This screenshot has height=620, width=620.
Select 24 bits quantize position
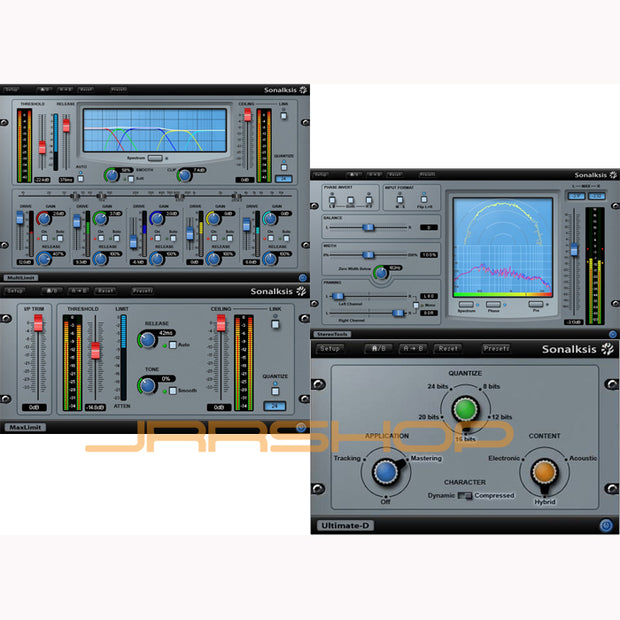tap(438, 386)
